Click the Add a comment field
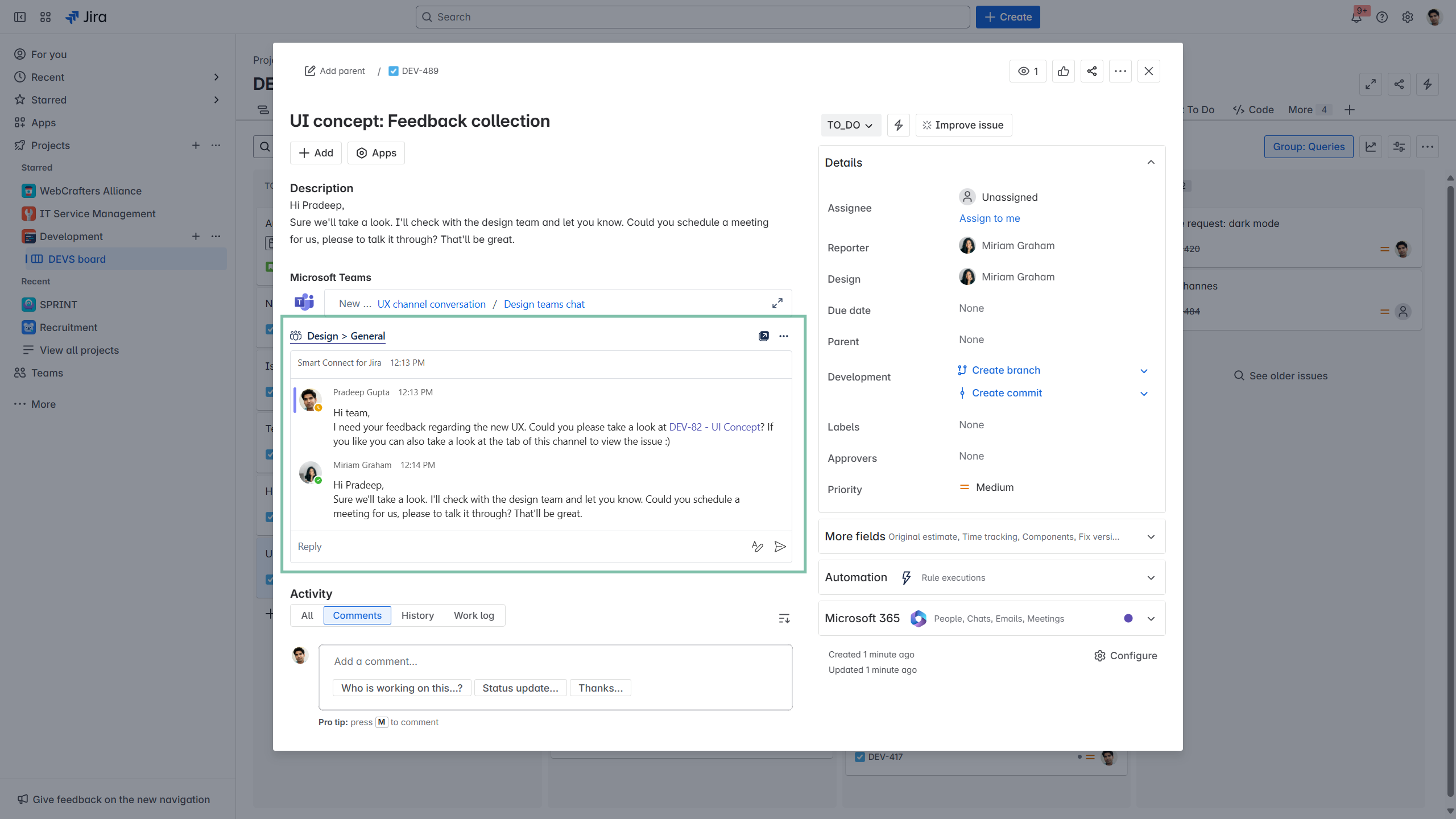This screenshot has width=1456, height=819. (x=555, y=661)
